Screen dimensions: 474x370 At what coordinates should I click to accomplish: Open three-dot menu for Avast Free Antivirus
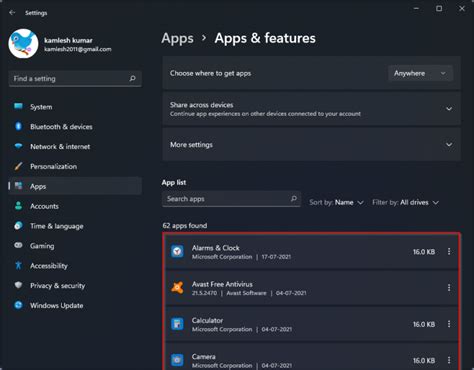449,287
